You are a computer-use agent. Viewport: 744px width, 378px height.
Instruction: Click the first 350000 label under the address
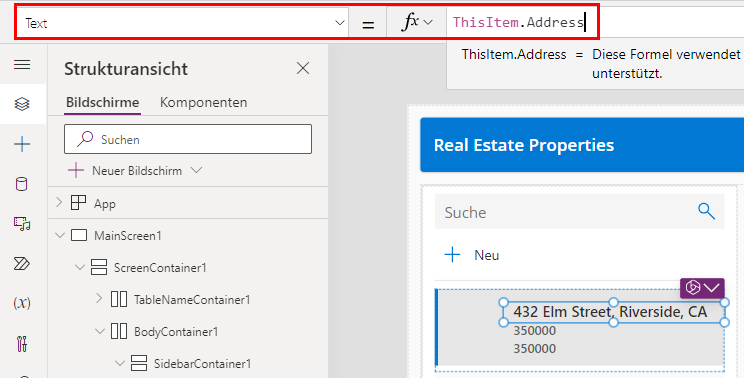534,331
